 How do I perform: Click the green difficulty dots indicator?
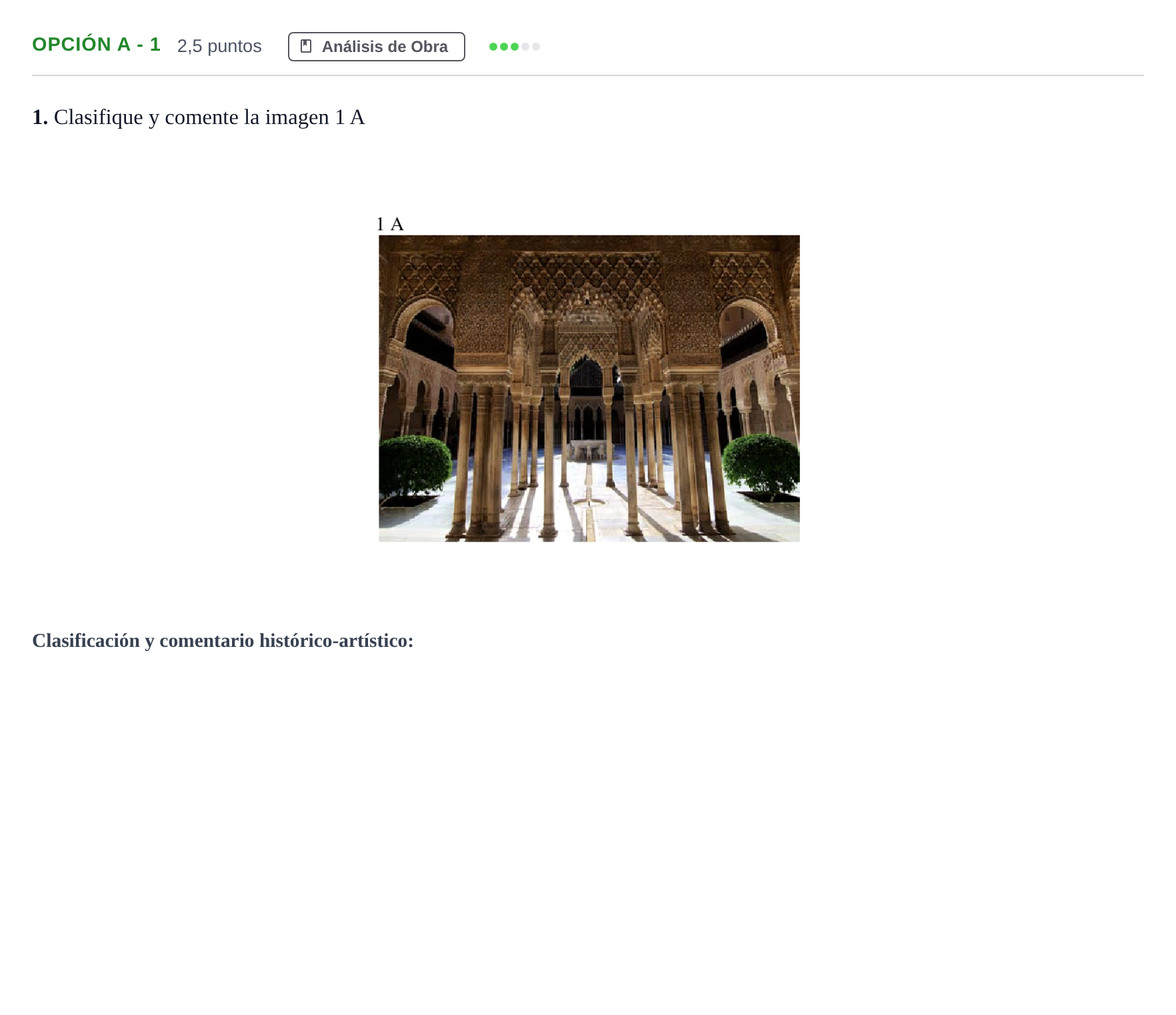(514, 47)
